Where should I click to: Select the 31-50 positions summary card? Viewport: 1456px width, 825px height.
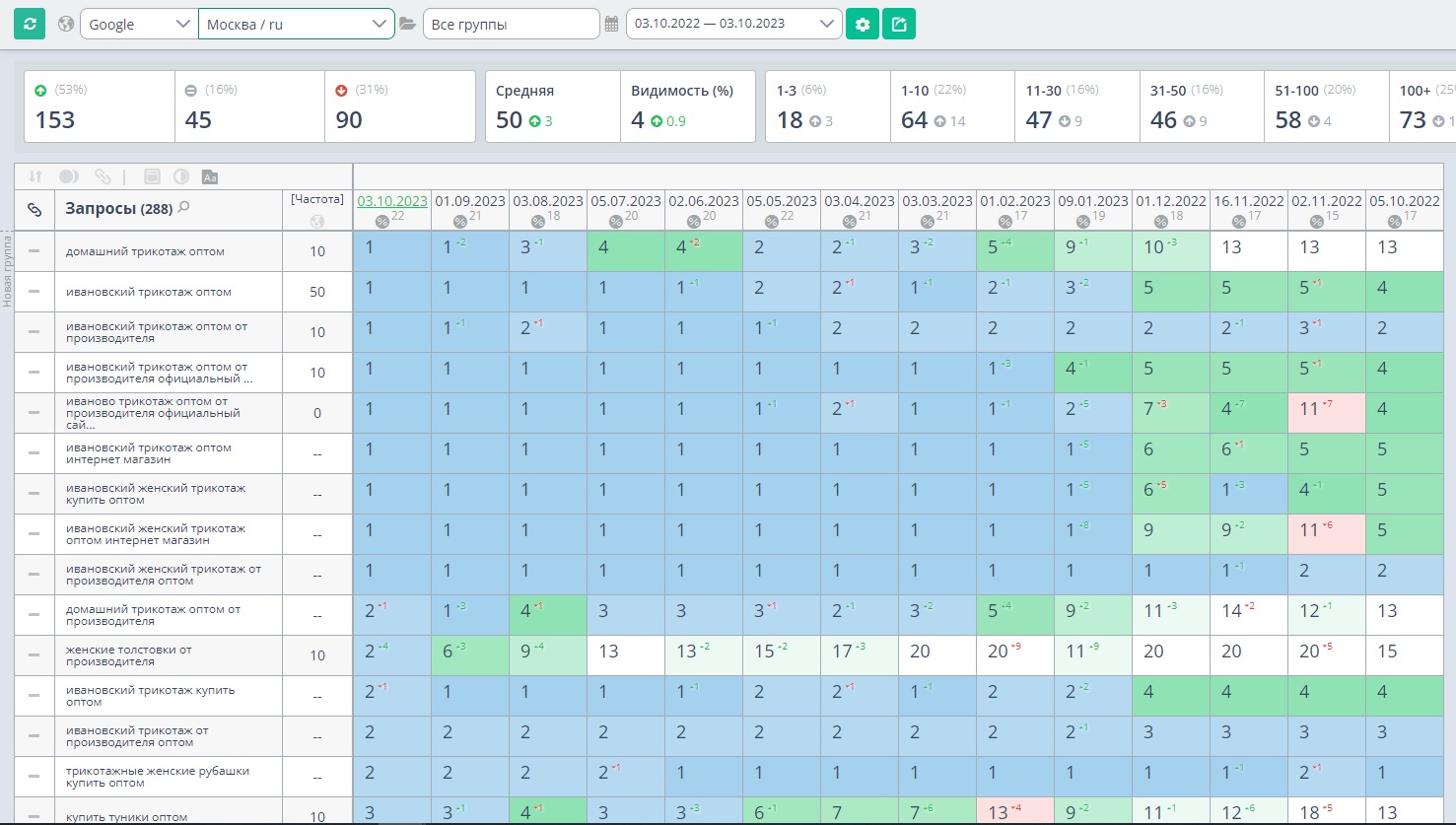[1202, 106]
